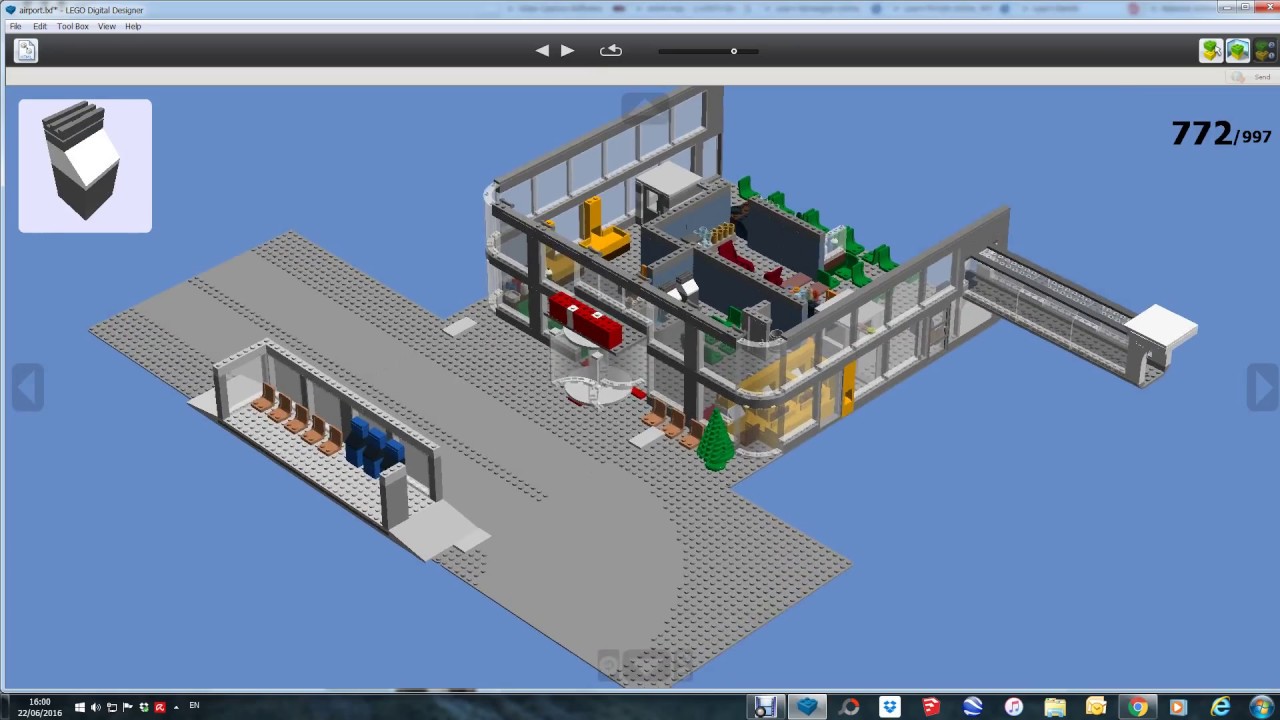Click the Windows Start orb

1261,707
